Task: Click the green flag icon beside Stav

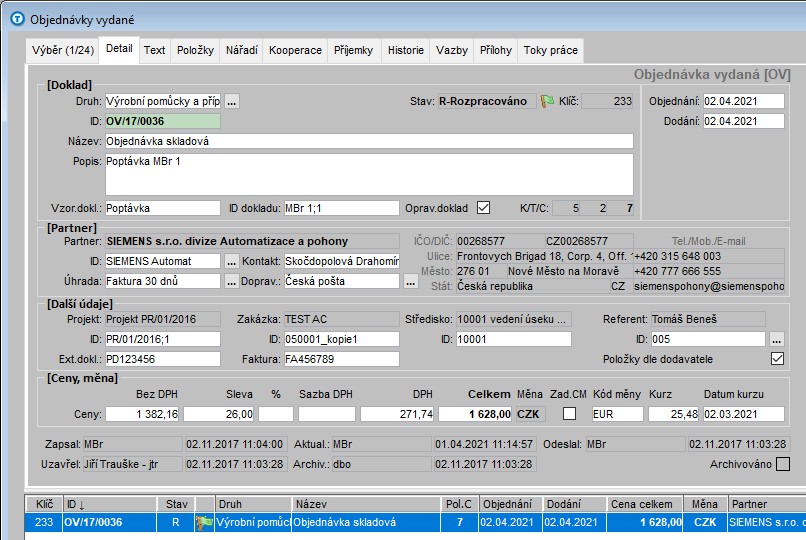Action: (x=547, y=101)
